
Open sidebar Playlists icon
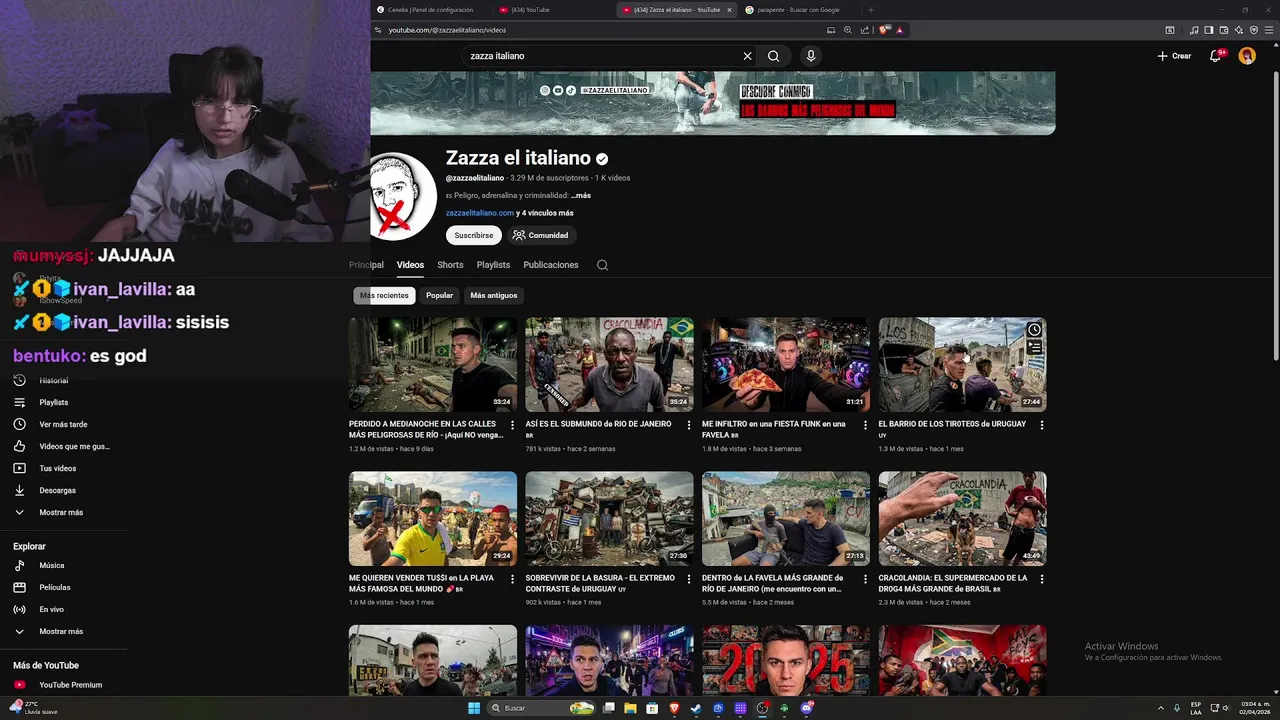[19, 402]
